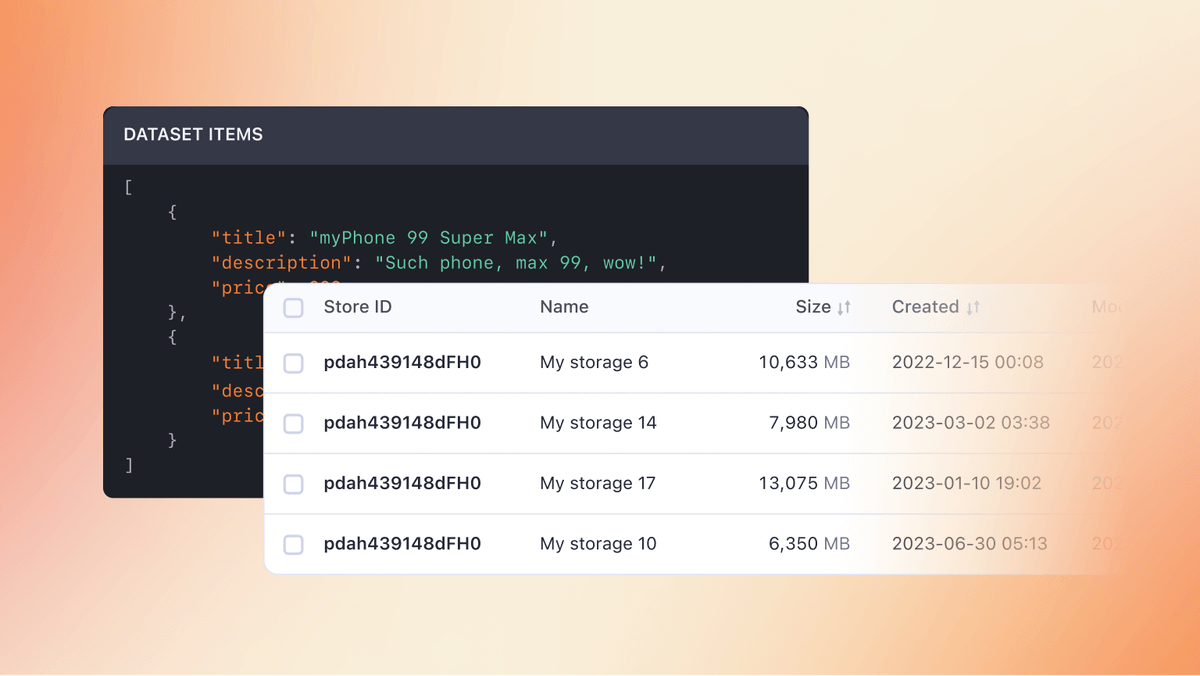The image size is (1200, 676).
Task: Click the Size value 13,075 MB
Action: [x=803, y=484]
